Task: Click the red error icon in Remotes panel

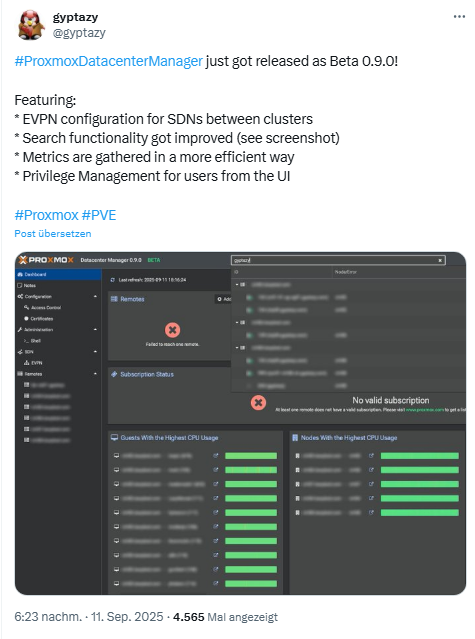Action: pyautogui.click(x=173, y=330)
